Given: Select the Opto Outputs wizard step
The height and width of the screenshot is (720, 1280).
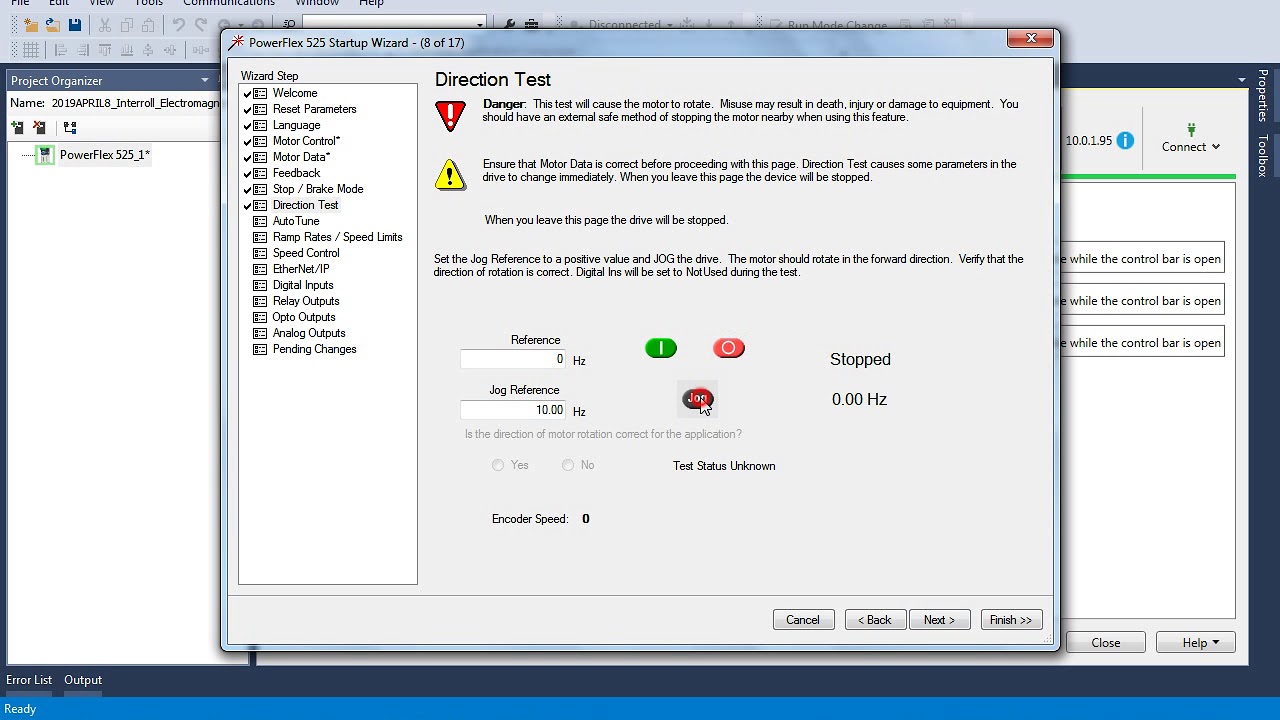Looking at the screenshot, I should [304, 317].
